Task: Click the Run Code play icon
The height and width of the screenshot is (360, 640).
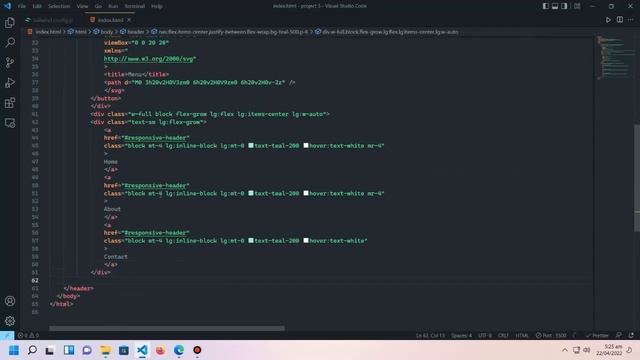Action: (608, 20)
